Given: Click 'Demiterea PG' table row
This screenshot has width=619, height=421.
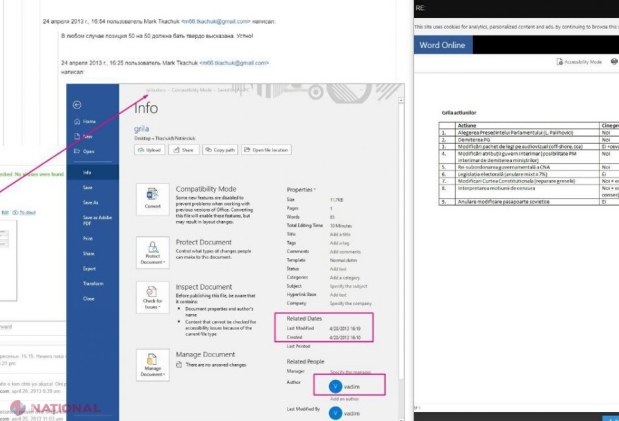Looking at the screenshot, I should click(527, 140).
